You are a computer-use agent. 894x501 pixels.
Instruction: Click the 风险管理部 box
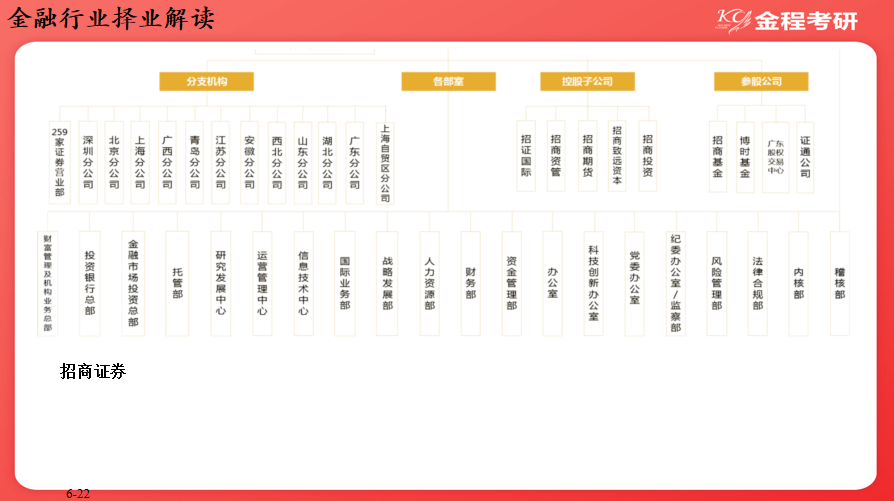coord(717,283)
